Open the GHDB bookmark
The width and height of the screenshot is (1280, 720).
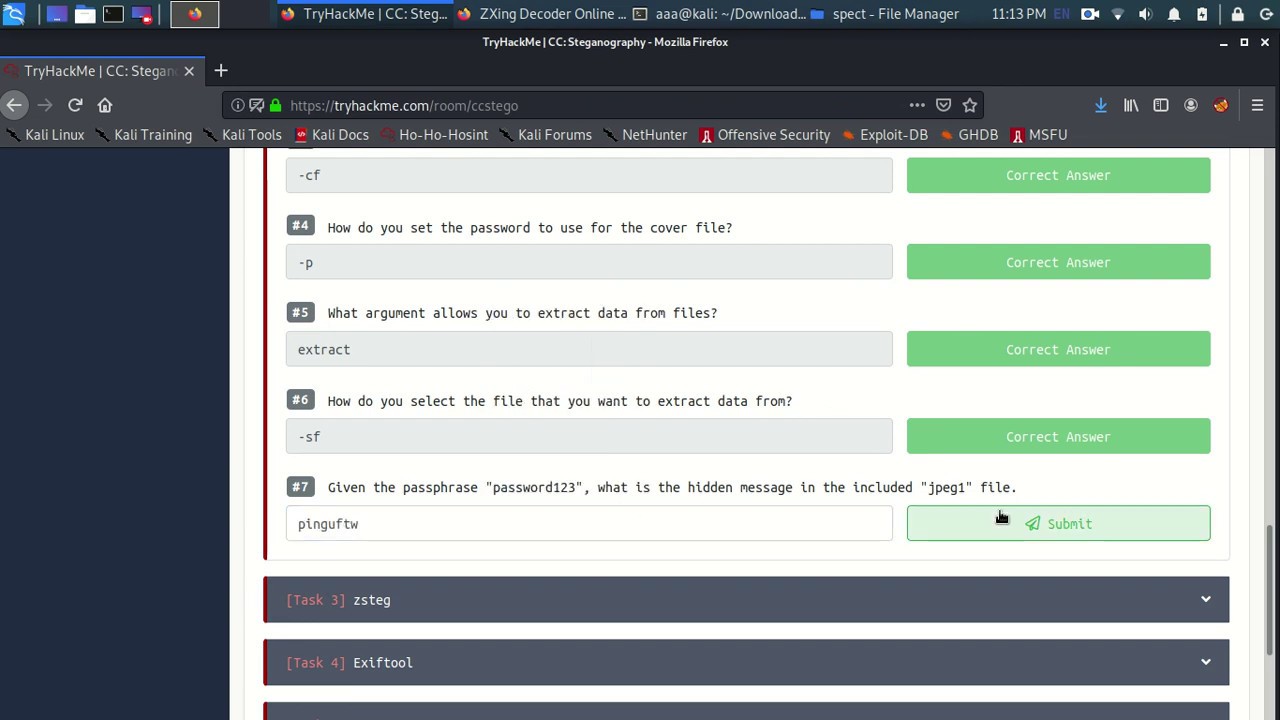click(x=967, y=135)
